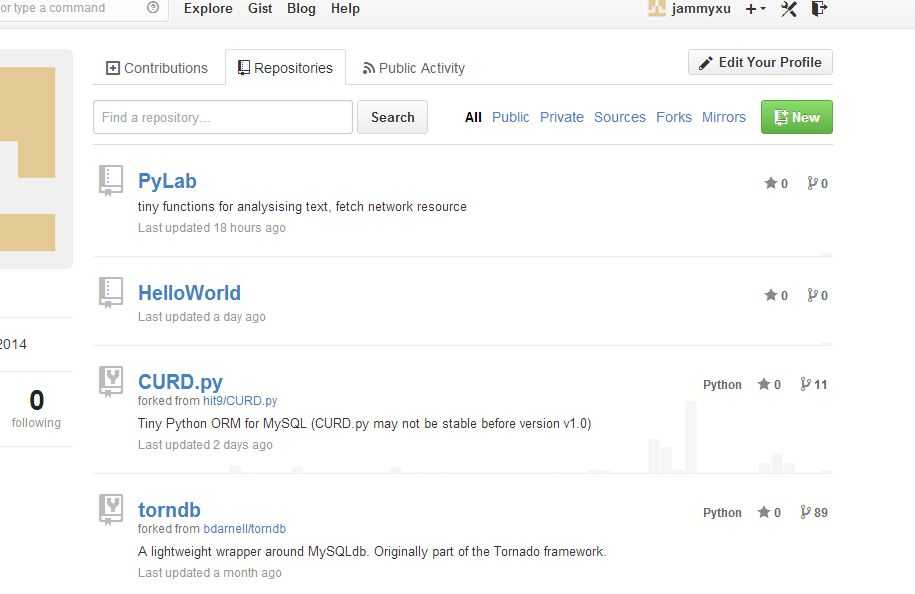Click the sign out icon
The image size is (915, 594).
pyautogui.click(x=819, y=9)
